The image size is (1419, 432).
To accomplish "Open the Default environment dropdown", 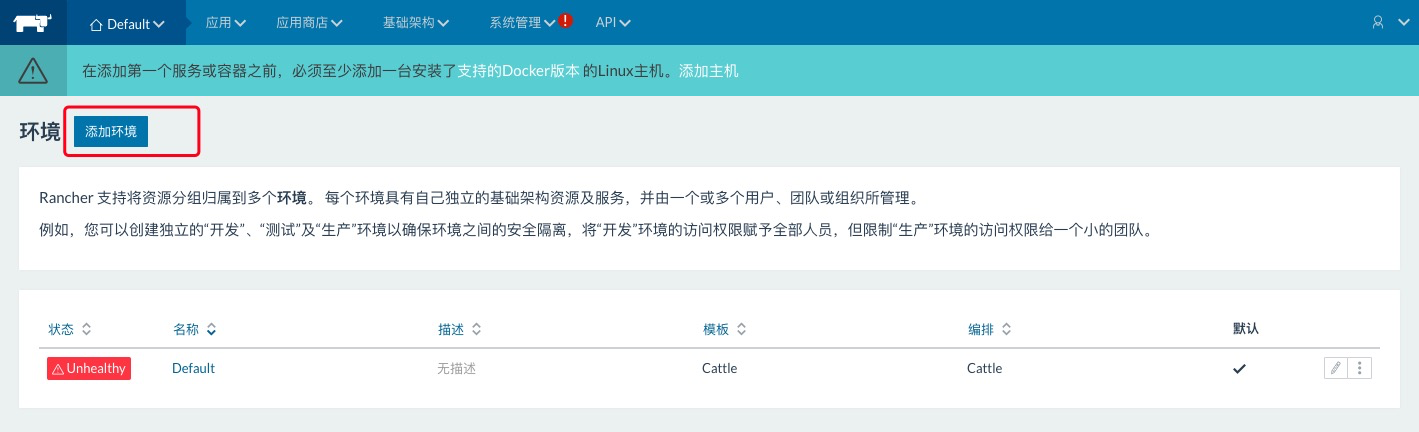I will click(x=127, y=23).
